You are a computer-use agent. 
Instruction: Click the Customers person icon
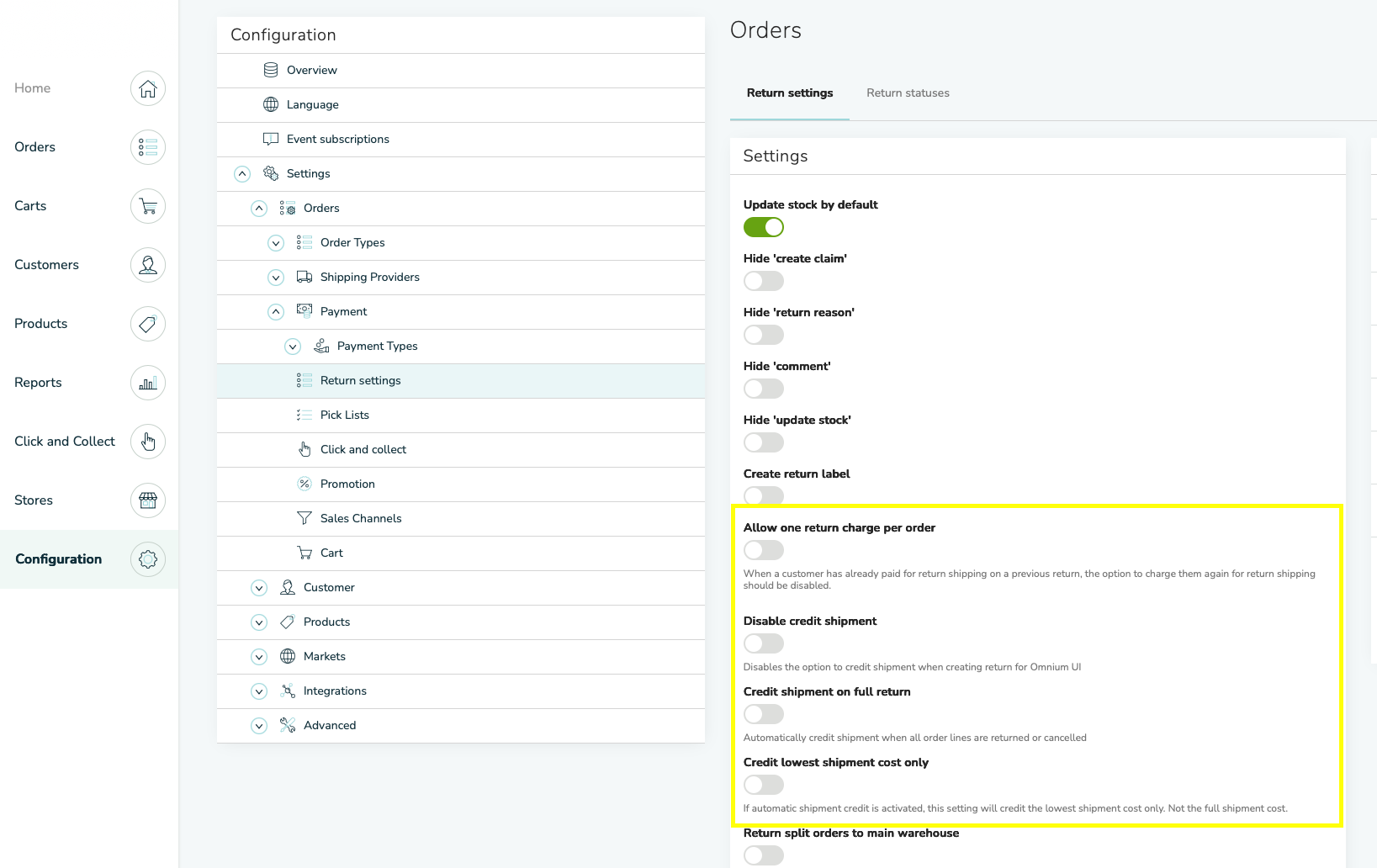[x=148, y=265]
